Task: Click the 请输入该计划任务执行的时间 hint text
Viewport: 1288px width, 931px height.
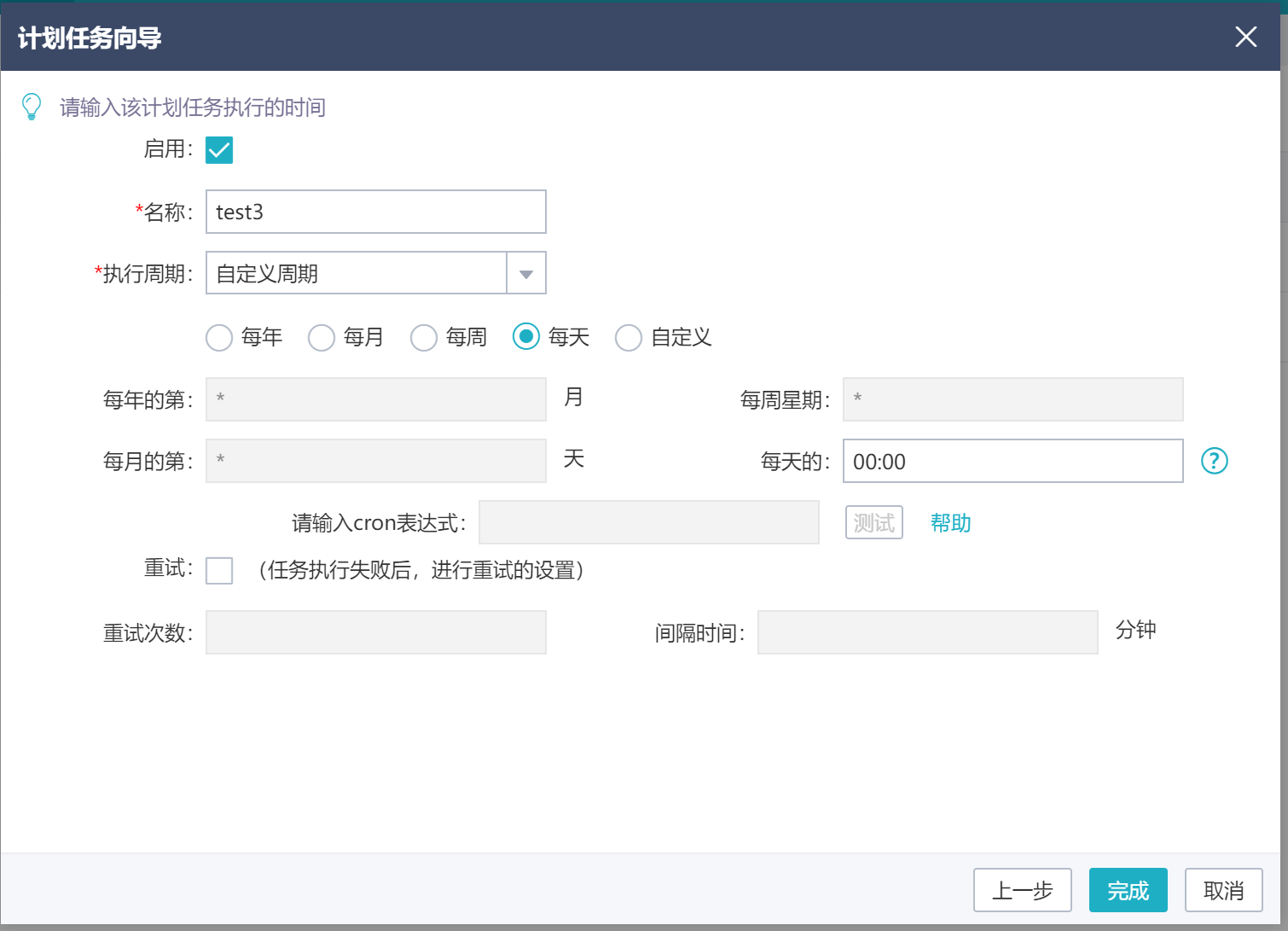Action: (193, 108)
